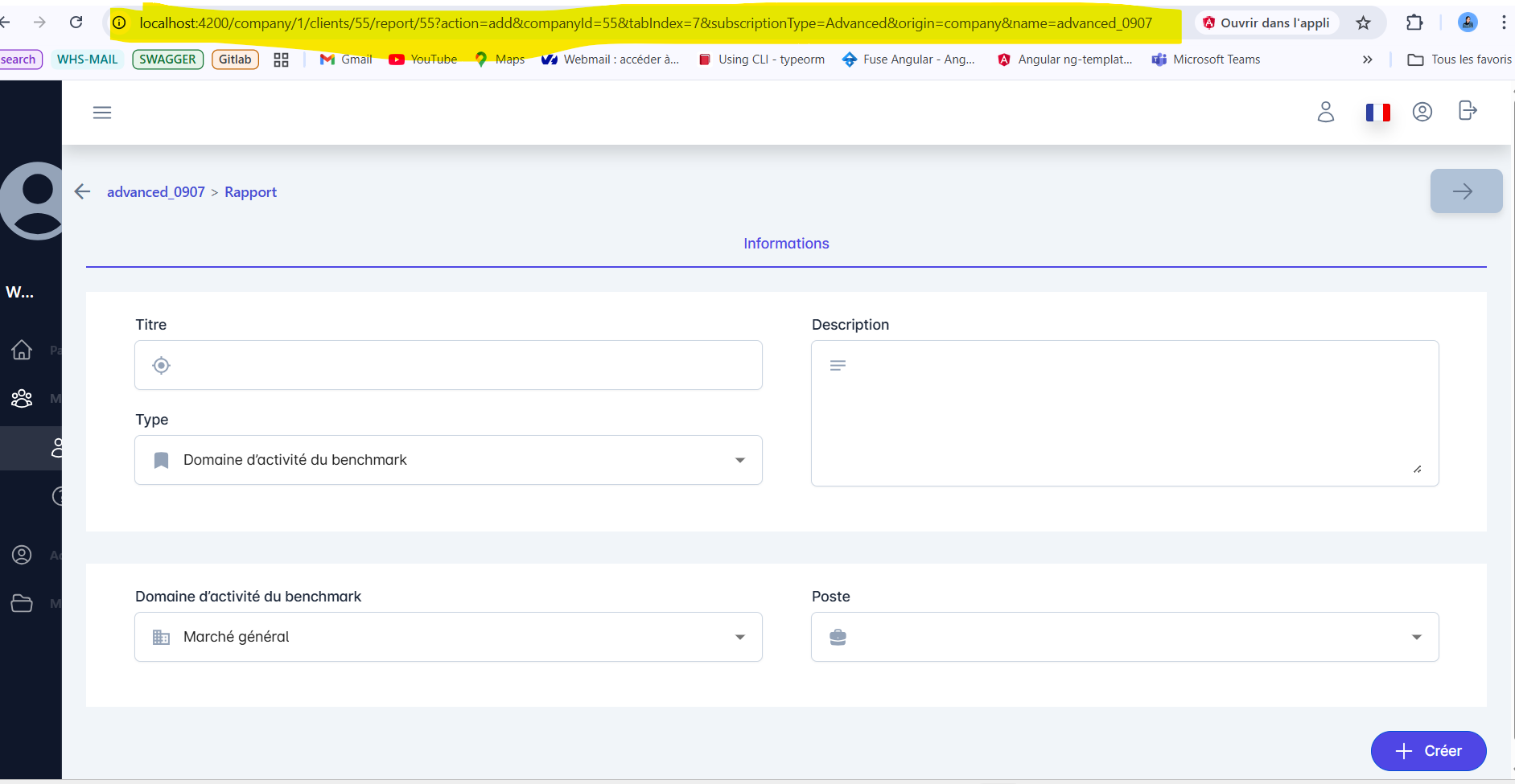This screenshot has width=1515, height=784.
Task: Click the advanced_0907 breadcrumb link
Action: click(156, 192)
